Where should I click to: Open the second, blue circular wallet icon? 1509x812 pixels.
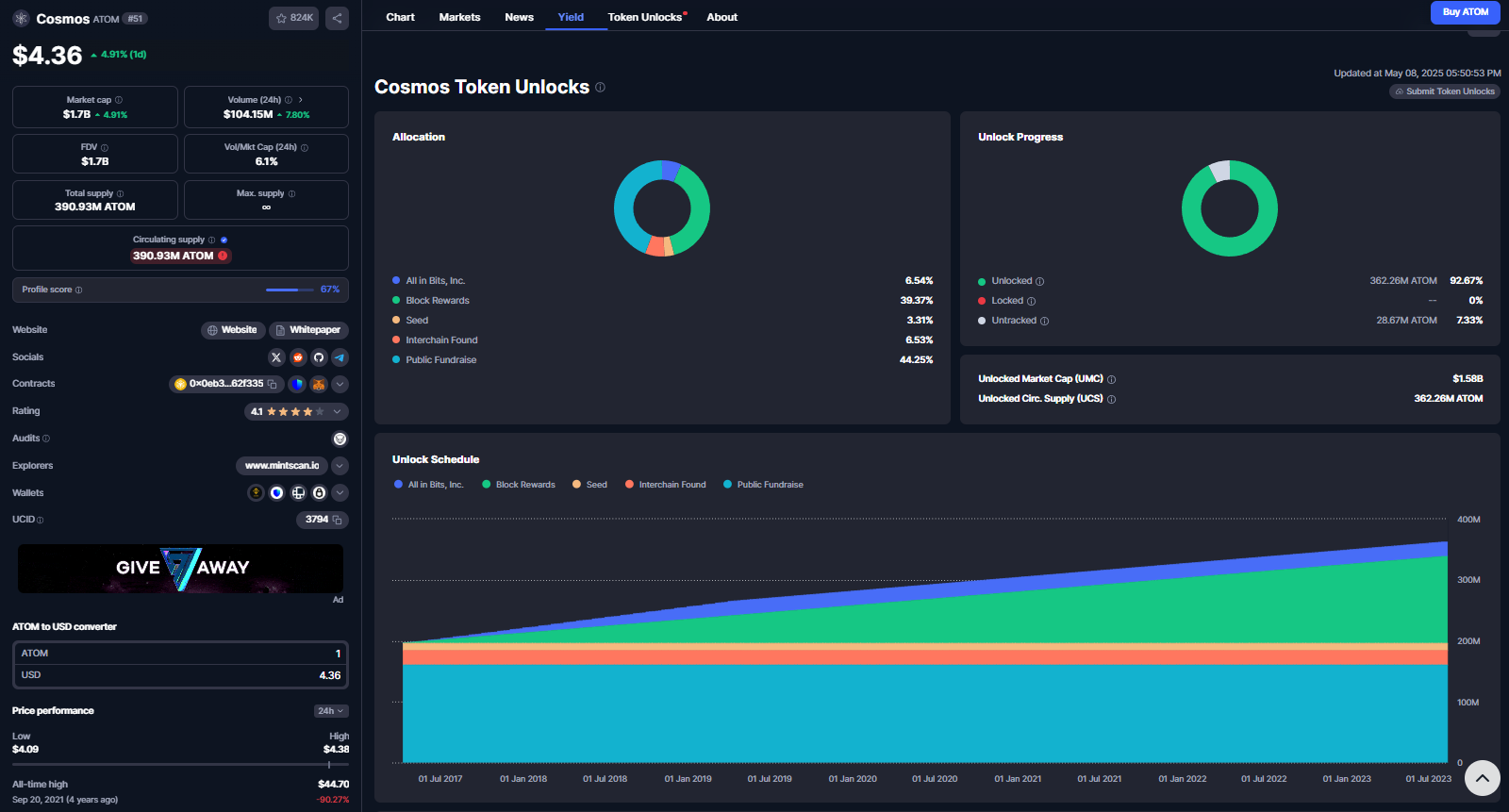(x=276, y=493)
